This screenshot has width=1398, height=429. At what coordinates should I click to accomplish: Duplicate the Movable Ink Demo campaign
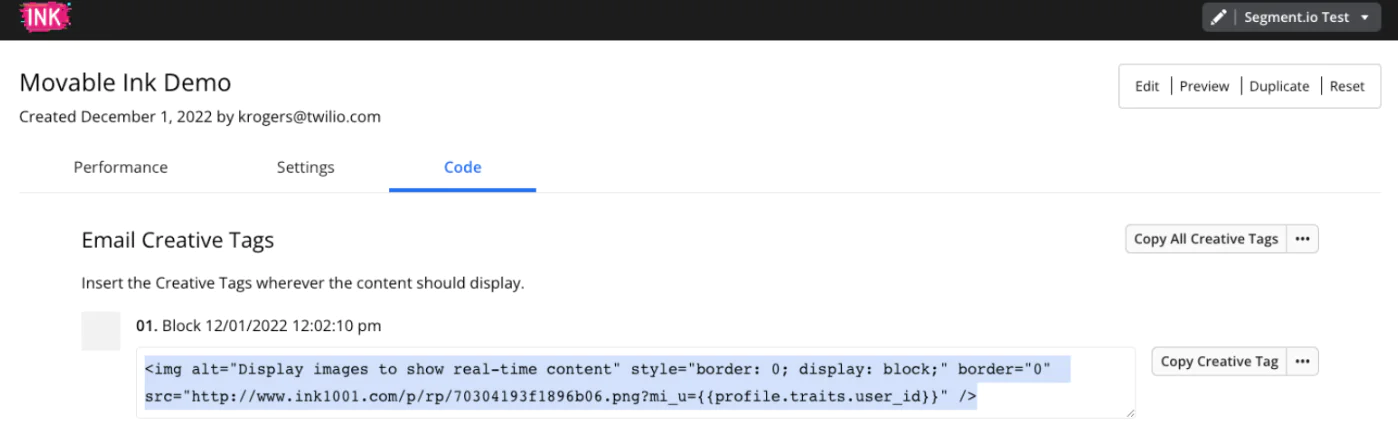point(1279,86)
